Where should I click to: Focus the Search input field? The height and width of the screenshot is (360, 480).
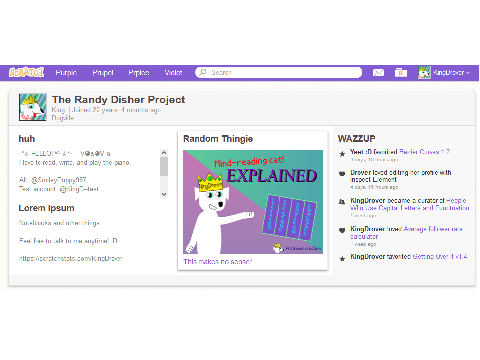pos(279,72)
